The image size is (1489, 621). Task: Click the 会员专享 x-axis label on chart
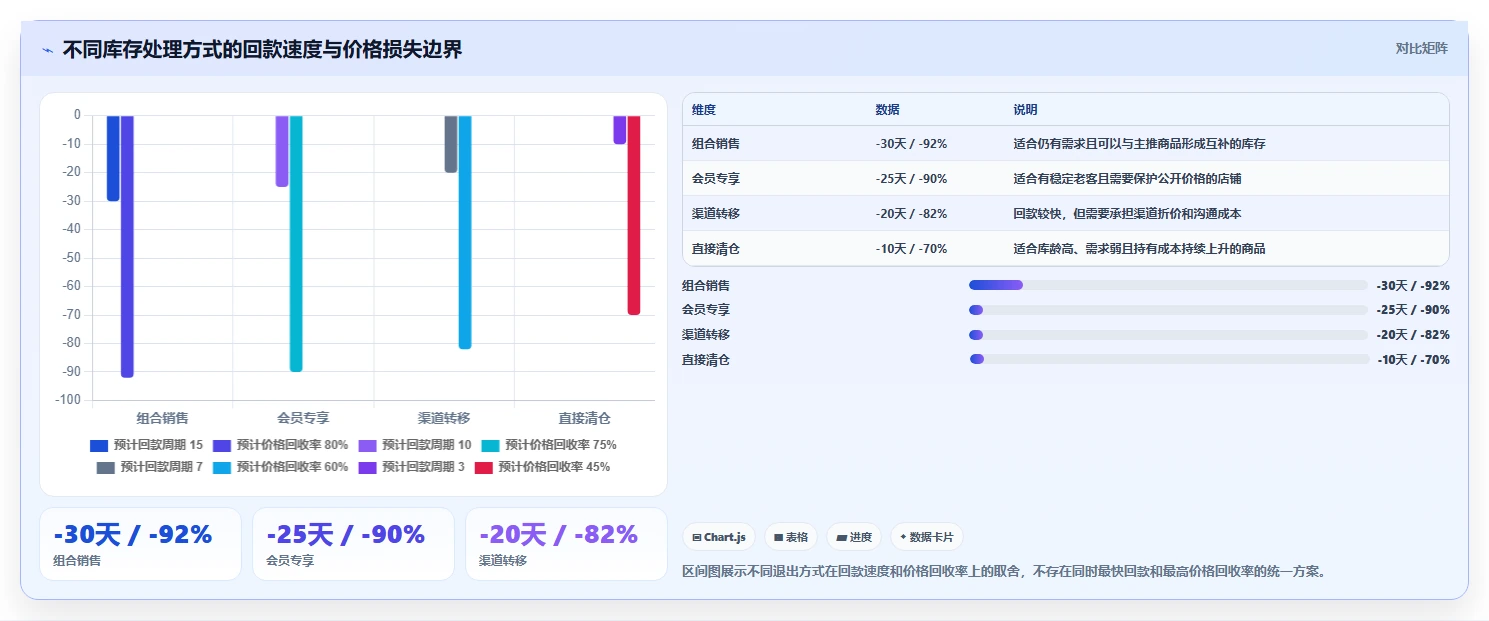tap(303, 418)
